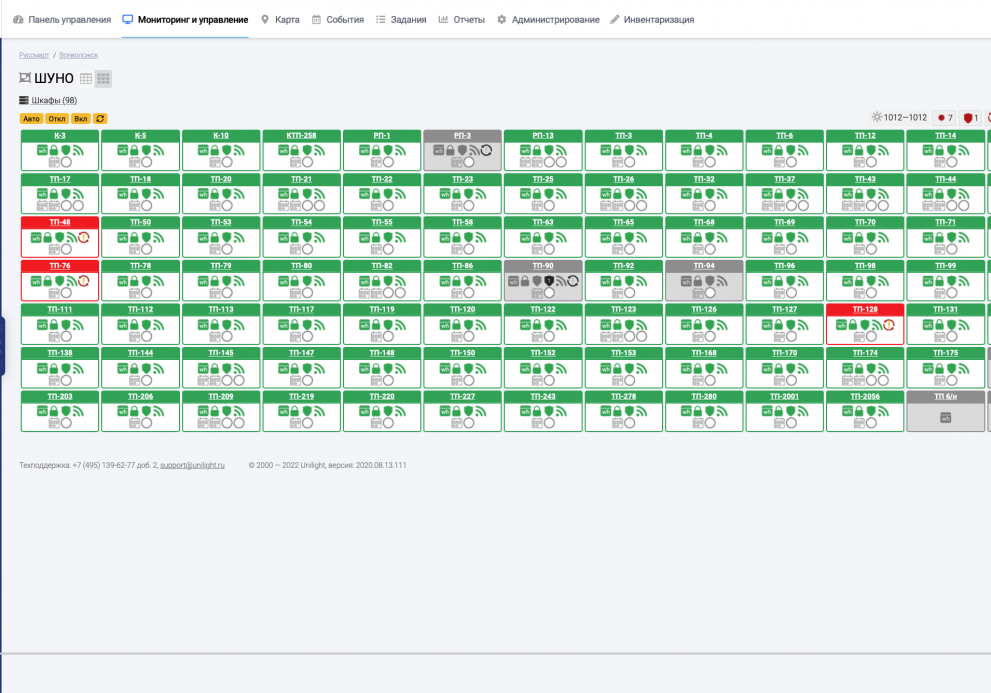Open the Всеволожск breadcrumb link

[x=78, y=55]
